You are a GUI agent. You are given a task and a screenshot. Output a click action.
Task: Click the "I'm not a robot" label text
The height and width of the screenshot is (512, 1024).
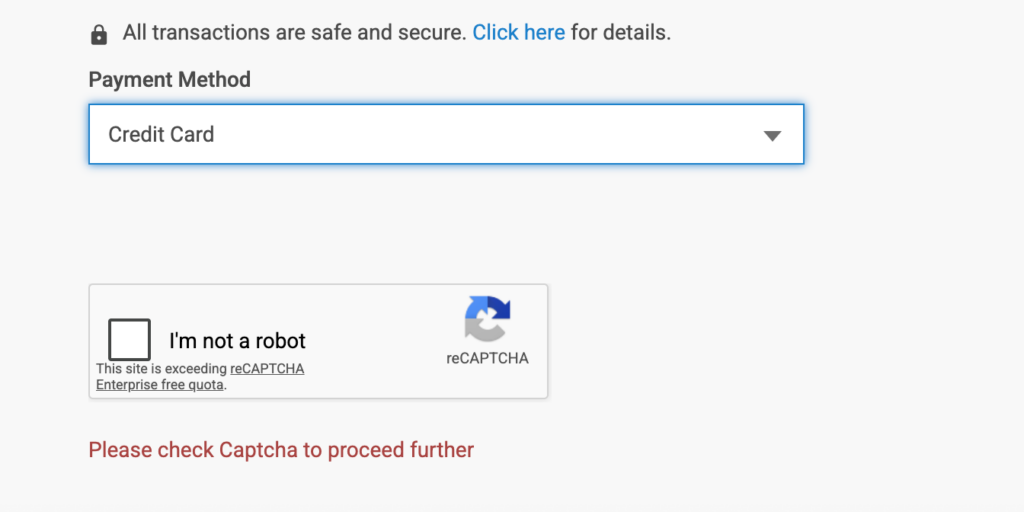237,341
